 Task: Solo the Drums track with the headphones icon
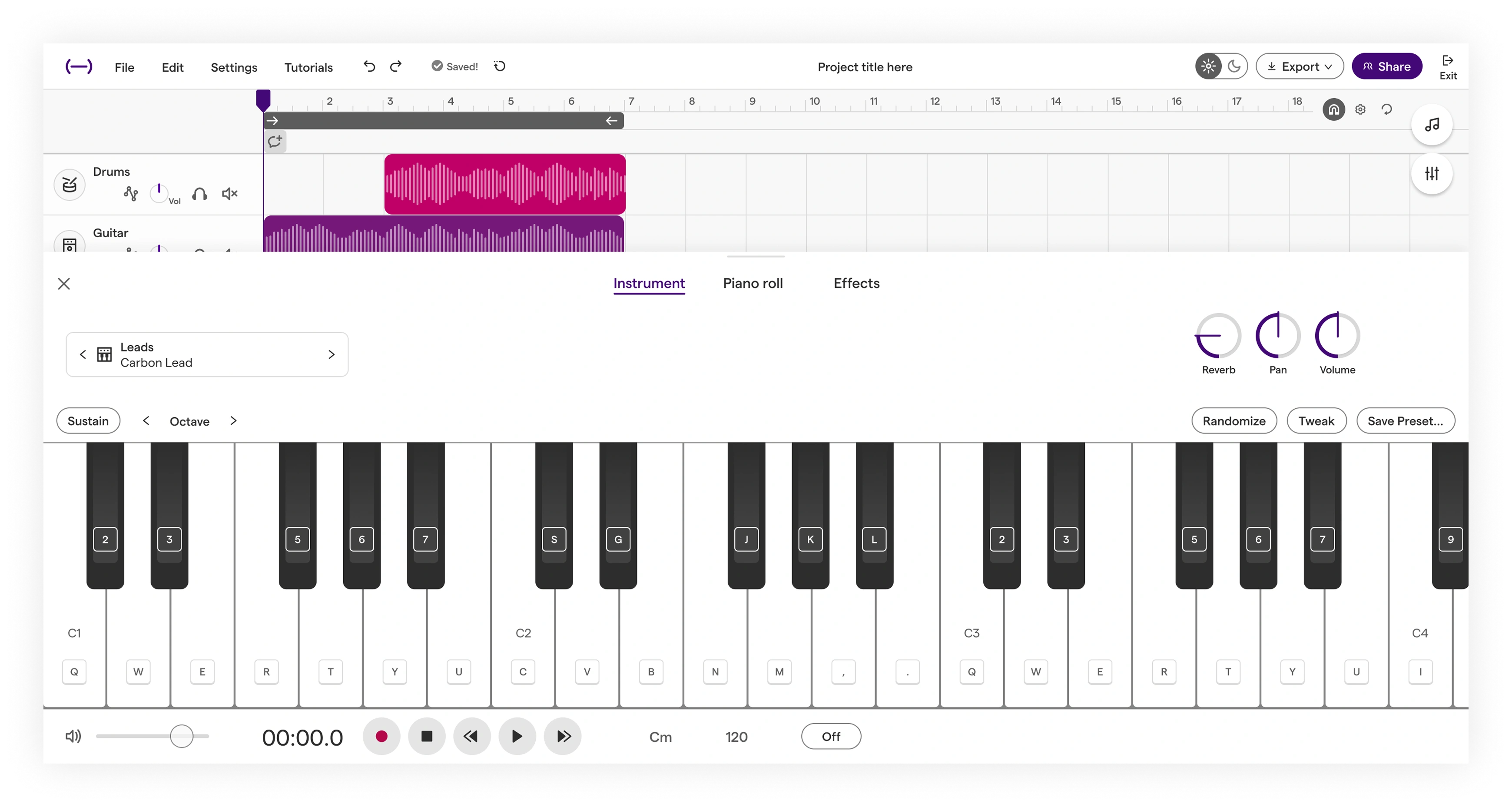199,194
